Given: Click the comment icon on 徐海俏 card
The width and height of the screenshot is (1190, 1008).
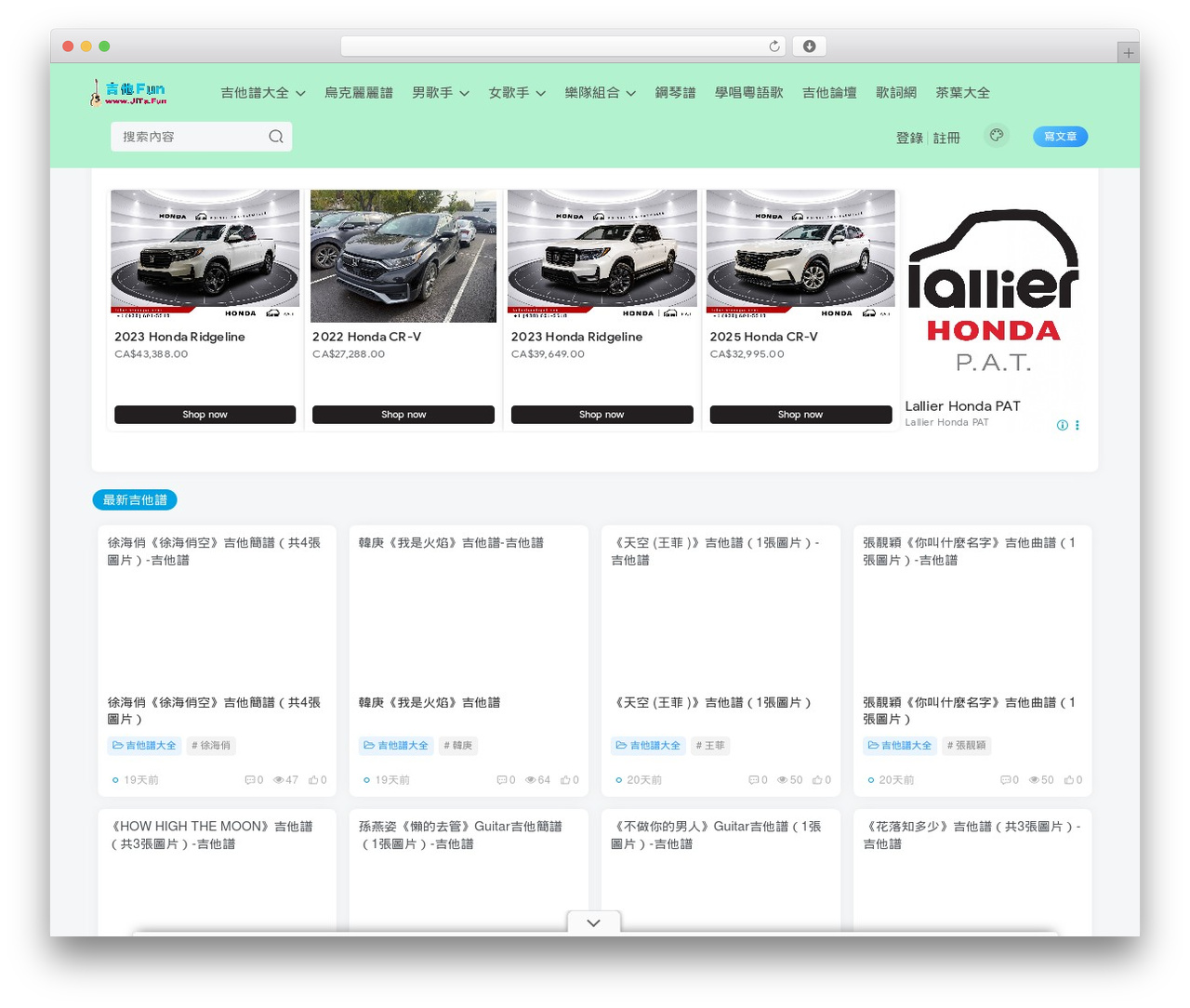Looking at the screenshot, I should tap(250, 780).
